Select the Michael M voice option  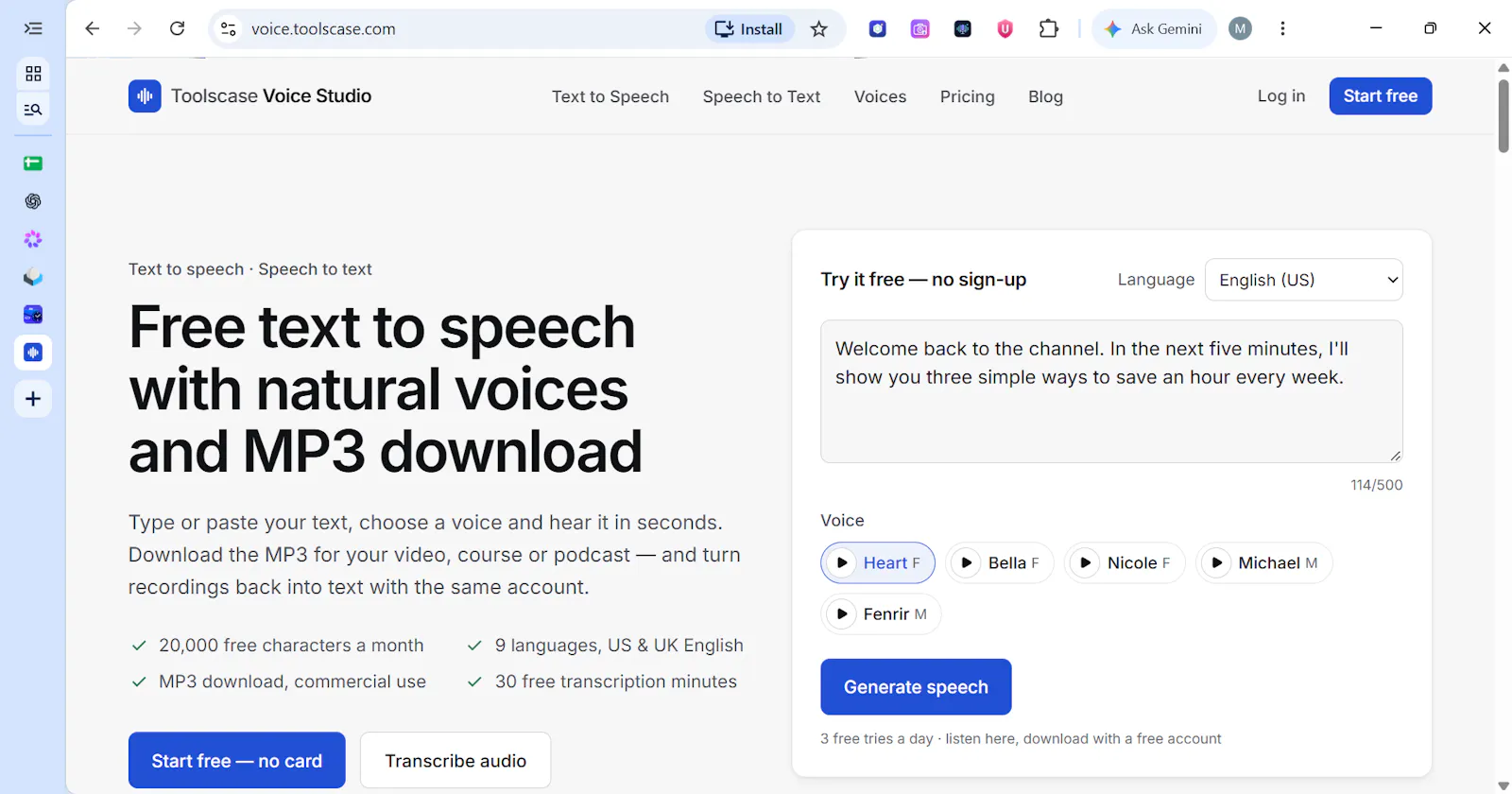[x=1264, y=562]
